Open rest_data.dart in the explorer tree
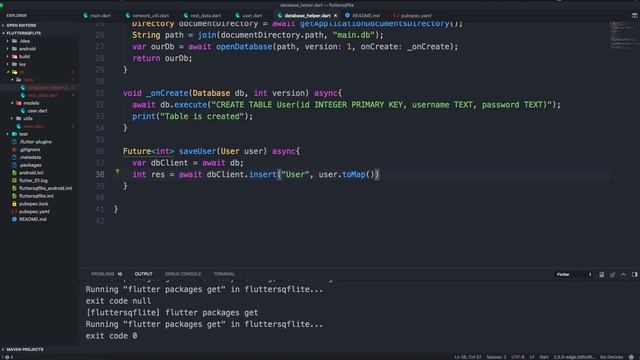Screen dimensions: 640x360 click(x=42, y=95)
